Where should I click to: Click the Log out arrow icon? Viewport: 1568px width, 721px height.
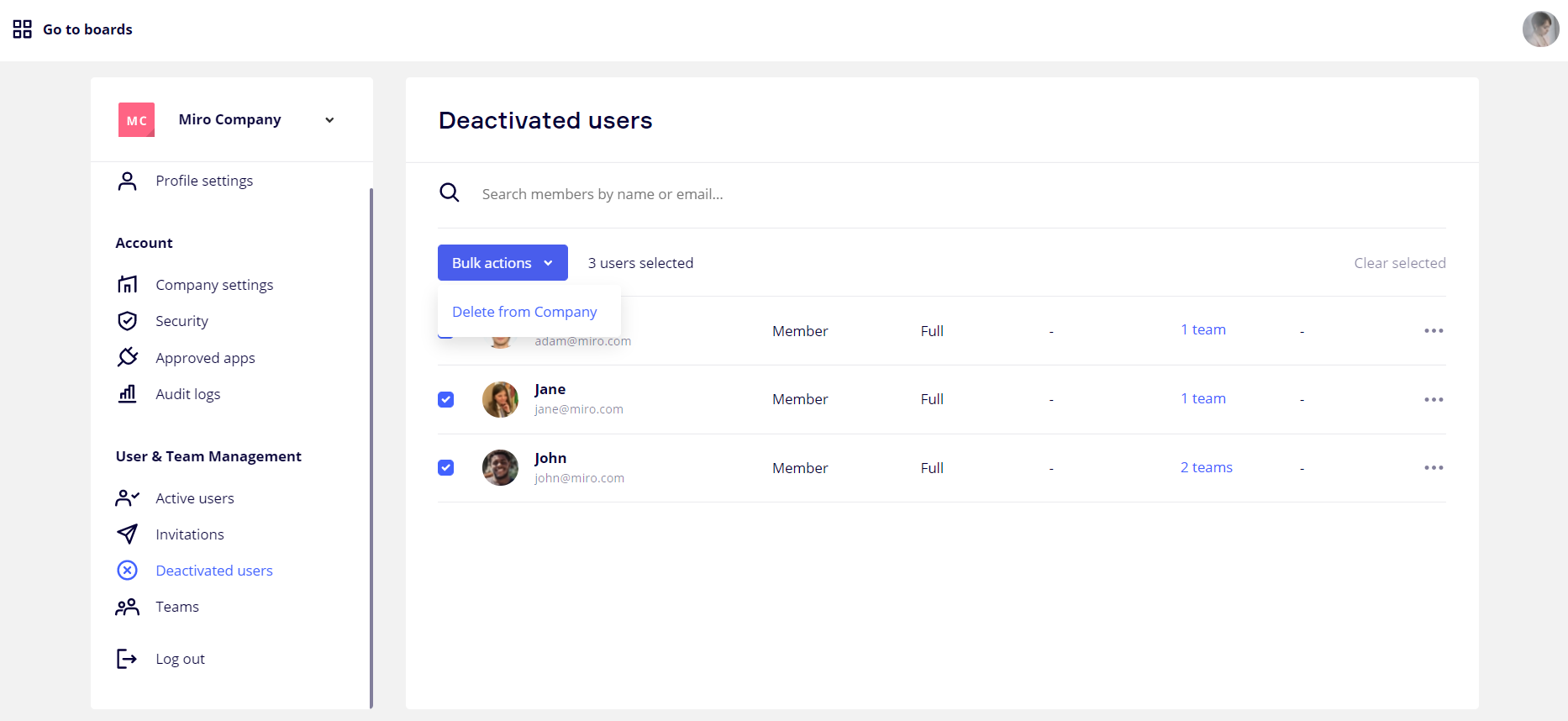127,659
